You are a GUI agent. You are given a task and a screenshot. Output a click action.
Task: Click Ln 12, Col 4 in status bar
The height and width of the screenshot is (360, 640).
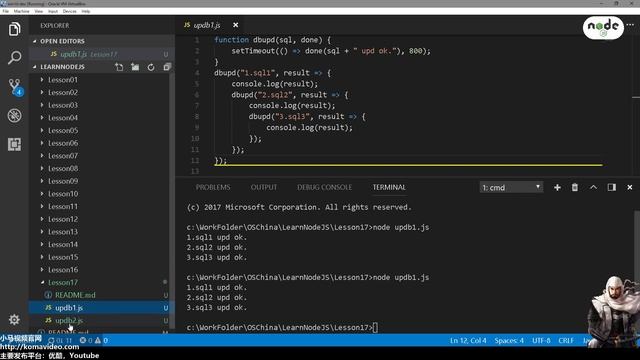[468, 340]
